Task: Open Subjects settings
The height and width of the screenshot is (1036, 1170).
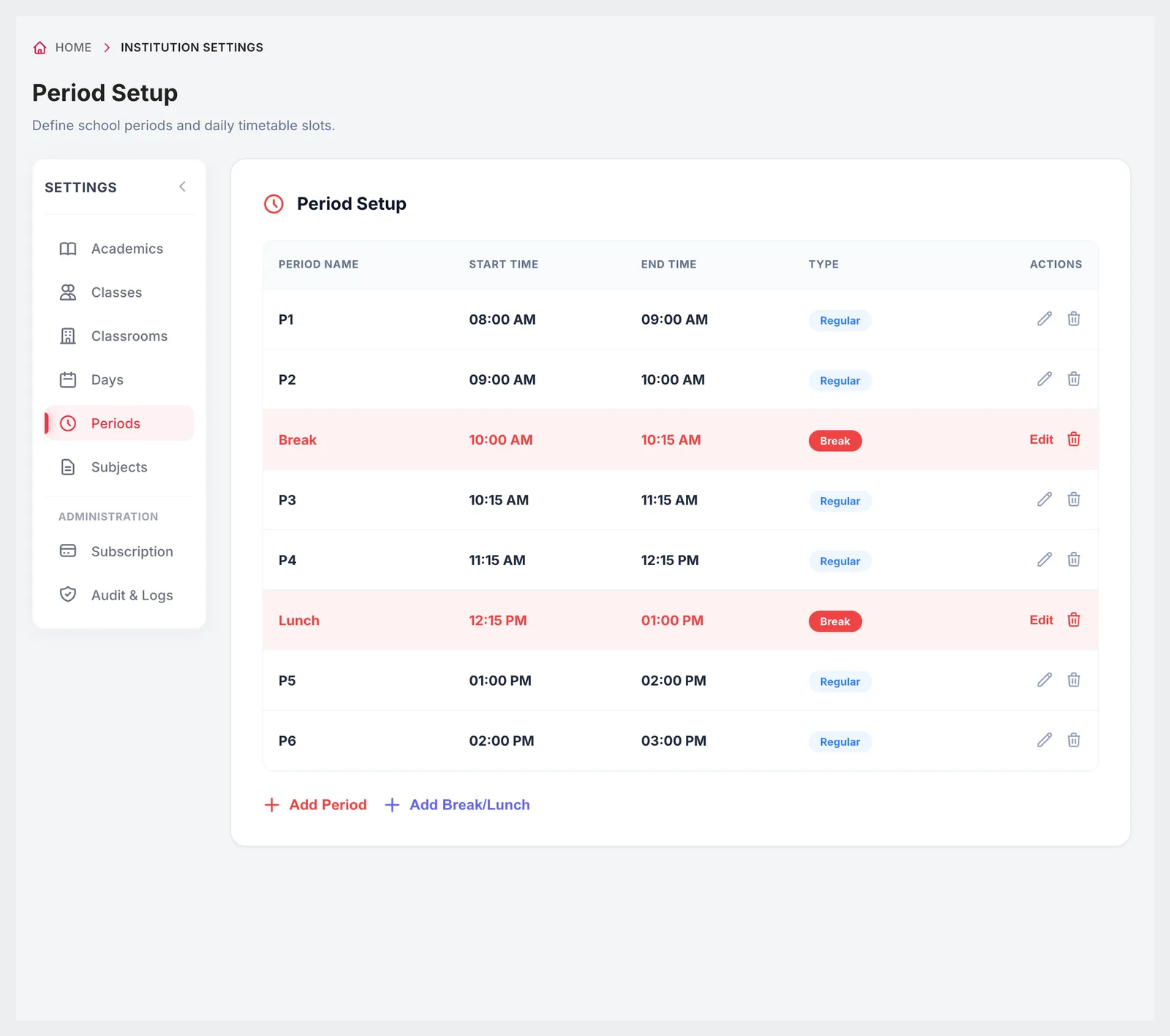Action: tap(119, 467)
